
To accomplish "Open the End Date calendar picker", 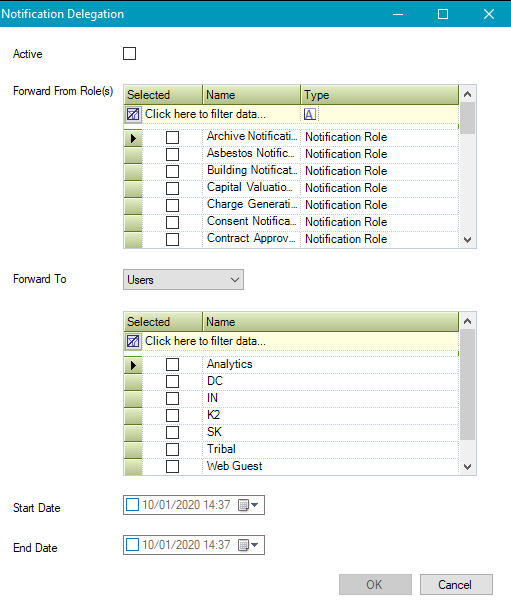I will click(x=248, y=545).
